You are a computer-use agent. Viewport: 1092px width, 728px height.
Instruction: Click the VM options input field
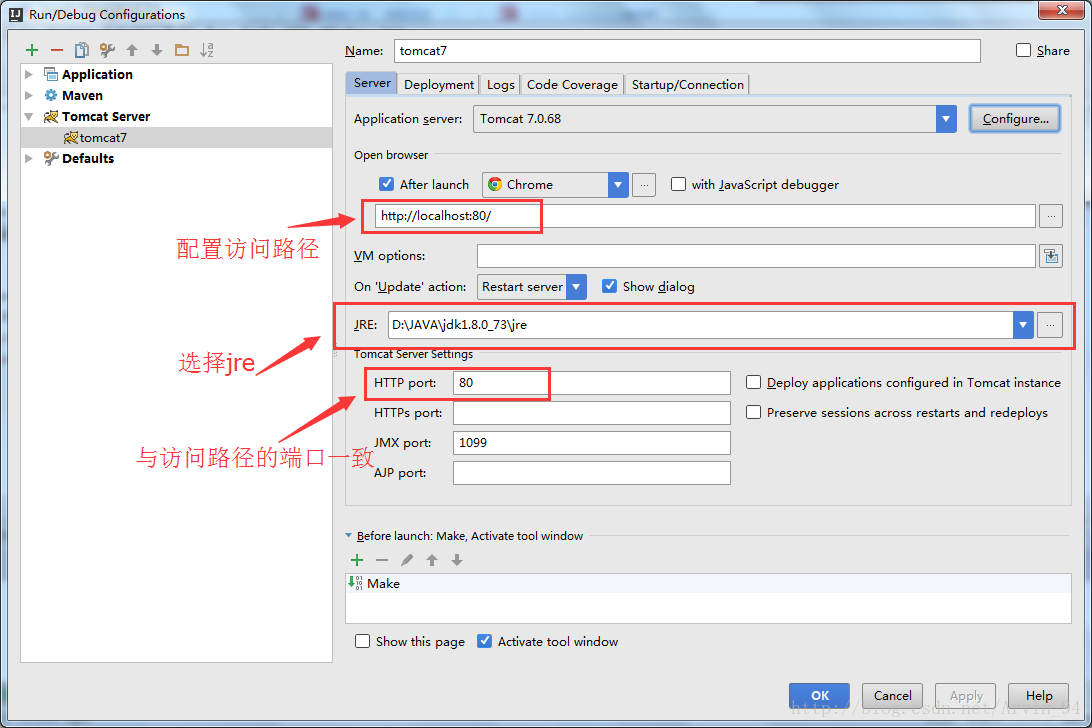[756, 256]
